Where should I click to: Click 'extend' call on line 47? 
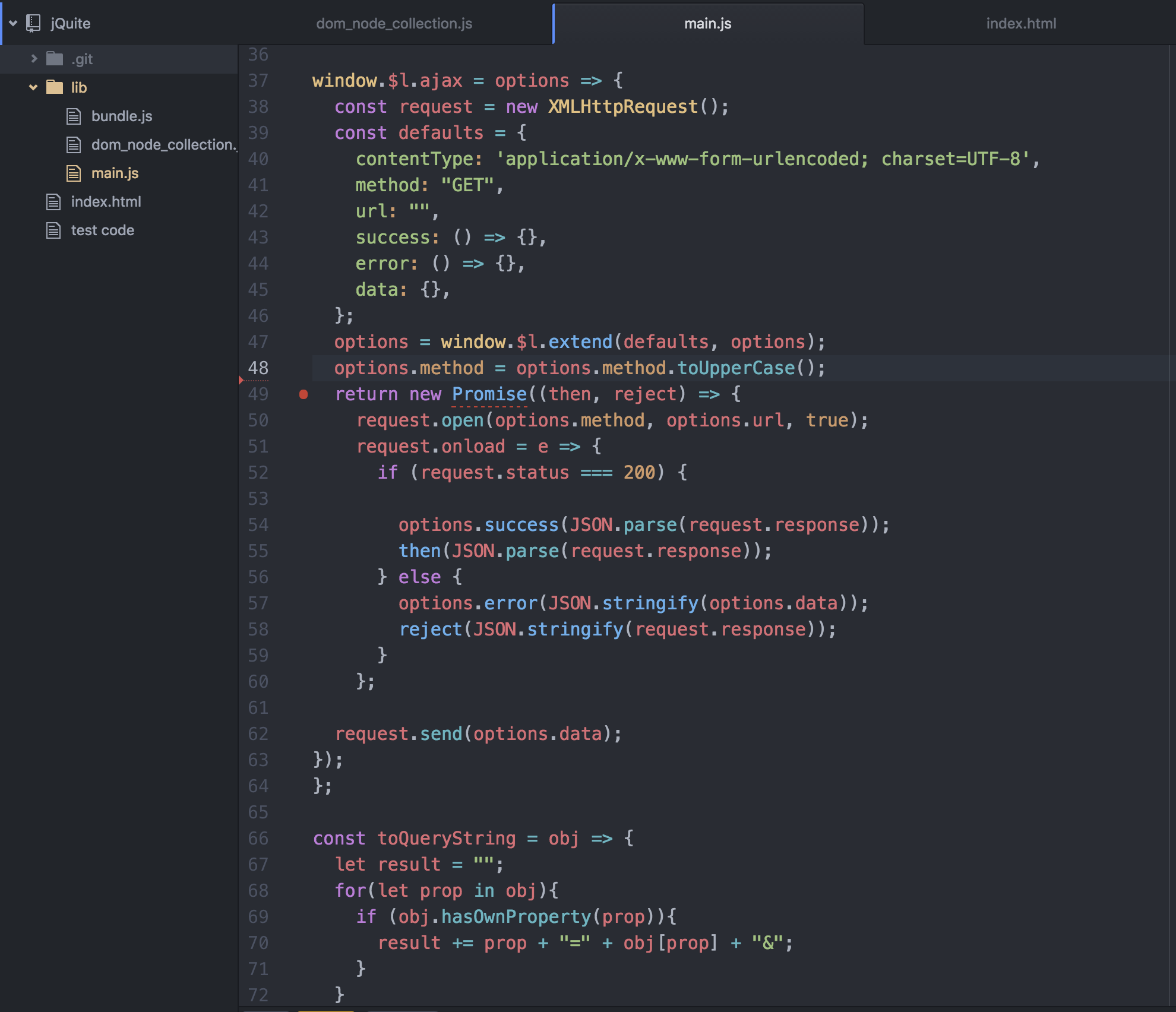tap(580, 342)
